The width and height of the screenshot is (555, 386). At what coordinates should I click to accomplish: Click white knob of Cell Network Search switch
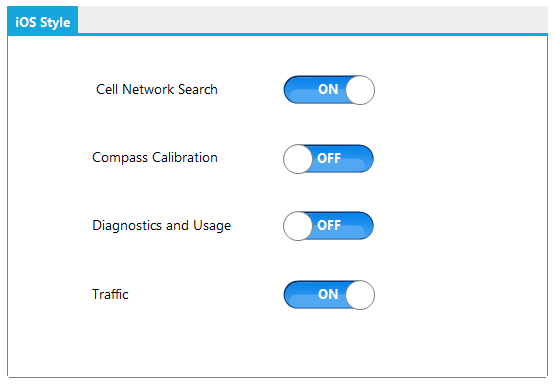click(x=360, y=90)
